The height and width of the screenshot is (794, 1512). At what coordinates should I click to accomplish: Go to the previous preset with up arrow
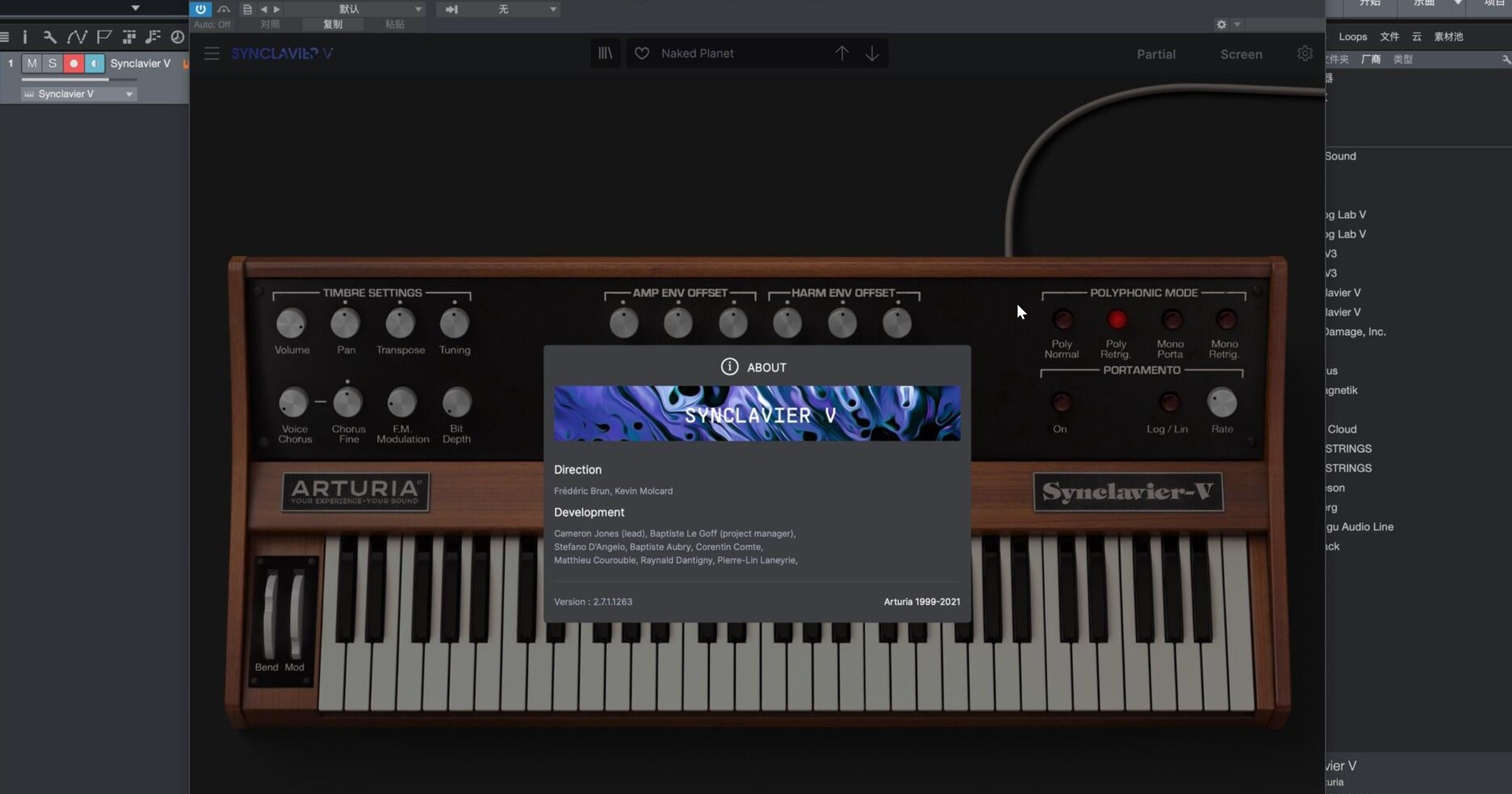click(841, 53)
